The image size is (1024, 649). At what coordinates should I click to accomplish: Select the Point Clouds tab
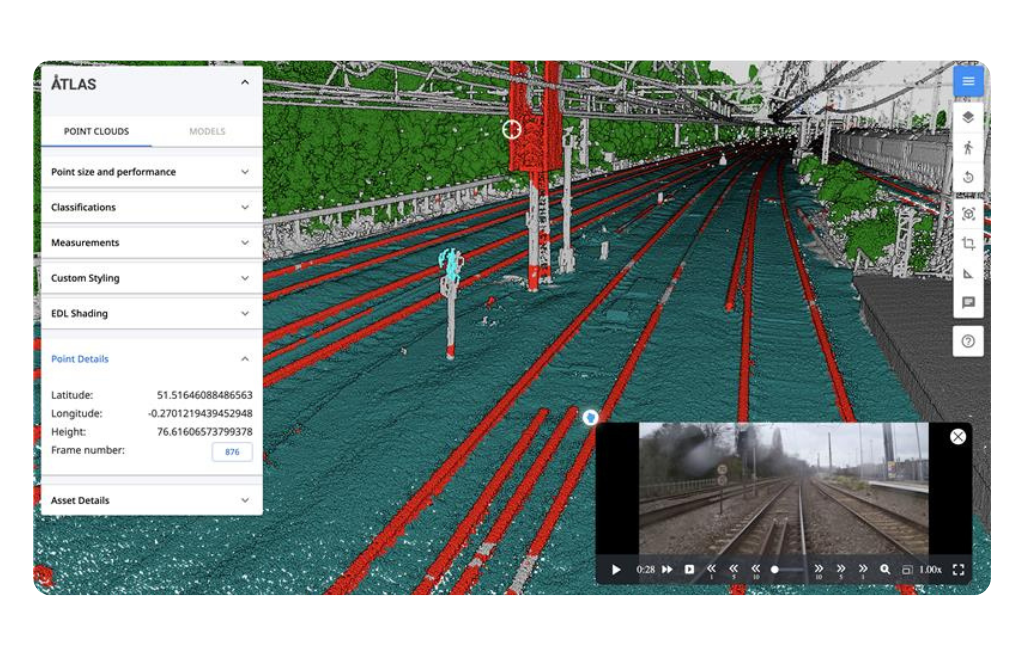click(x=96, y=131)
